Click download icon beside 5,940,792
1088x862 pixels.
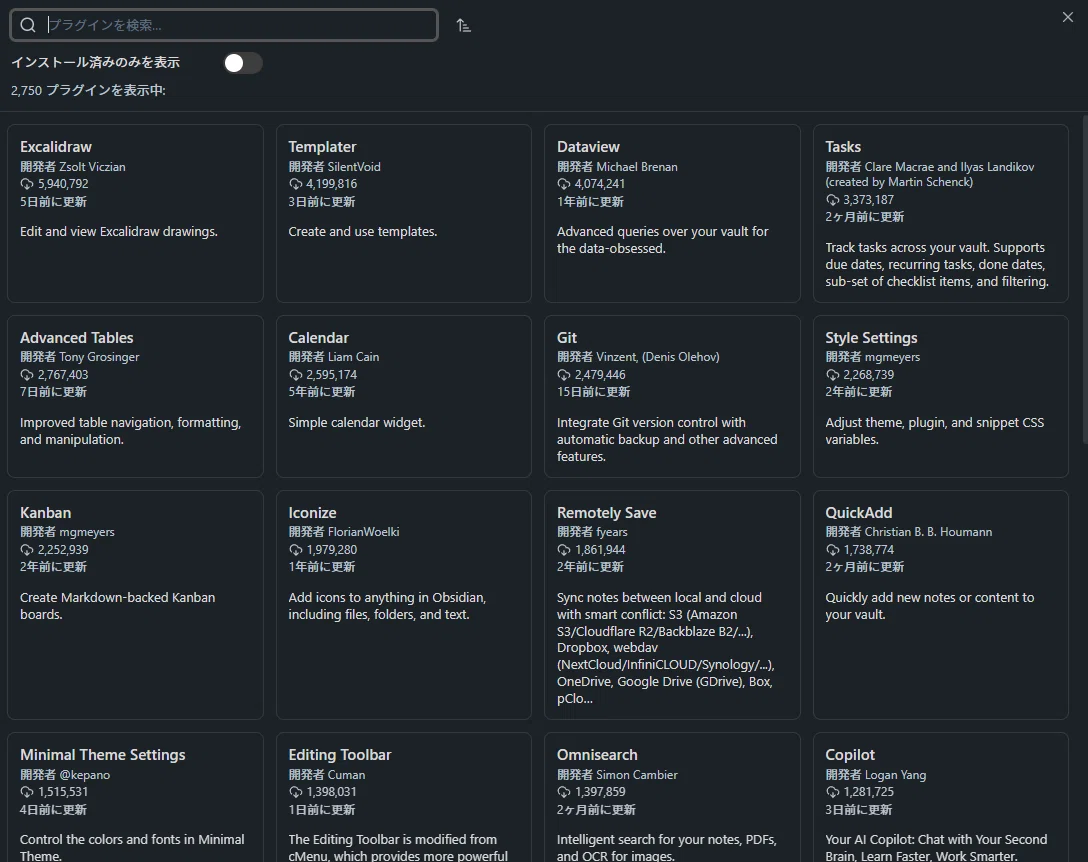[27, 184]
